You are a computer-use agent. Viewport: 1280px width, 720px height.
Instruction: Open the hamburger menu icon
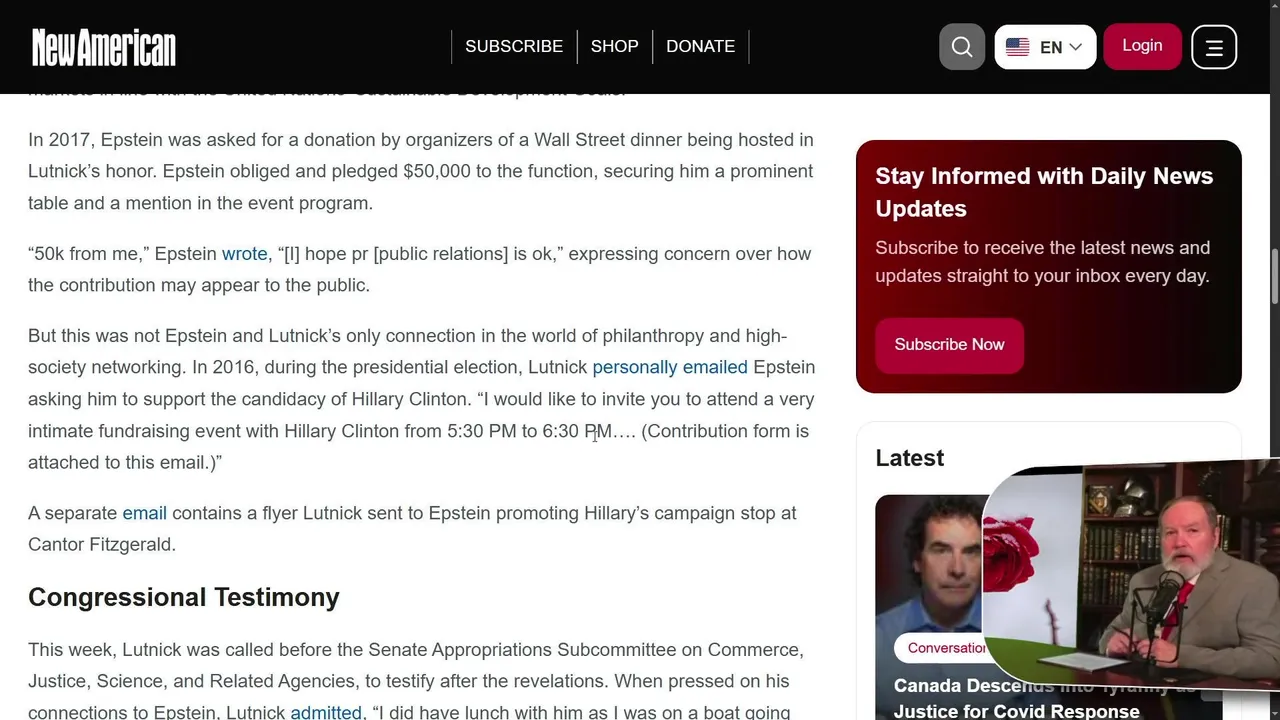click(1214, 47)
